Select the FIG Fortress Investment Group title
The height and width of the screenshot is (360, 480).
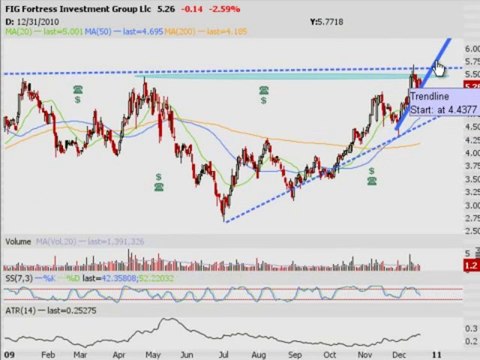(x=78, y=9)
